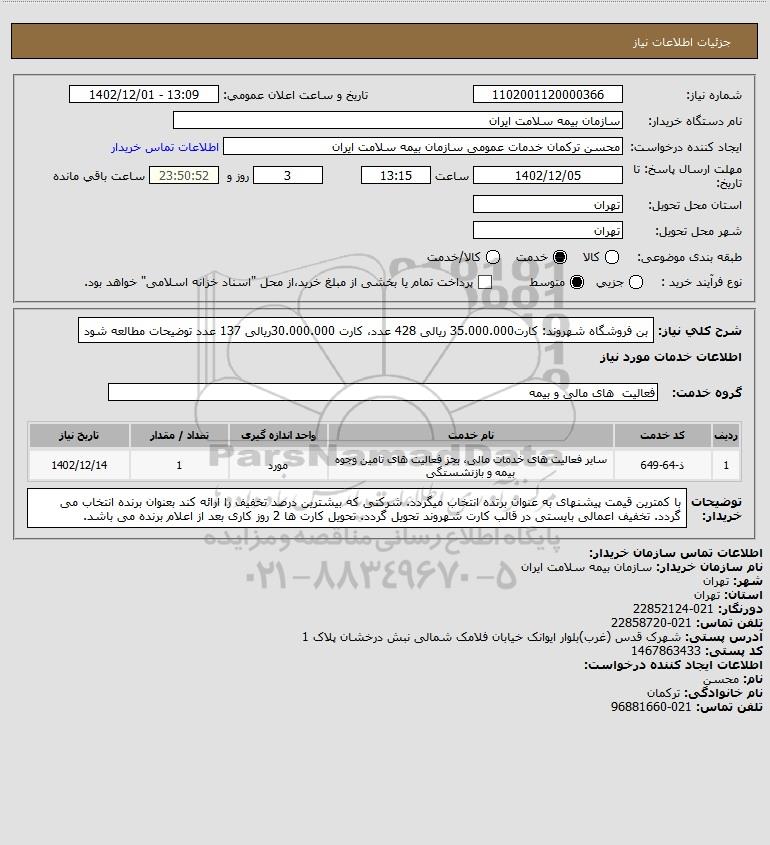Click the نام خدمت column header
This screenshot has height=845, width=770.
pos(471,435)
